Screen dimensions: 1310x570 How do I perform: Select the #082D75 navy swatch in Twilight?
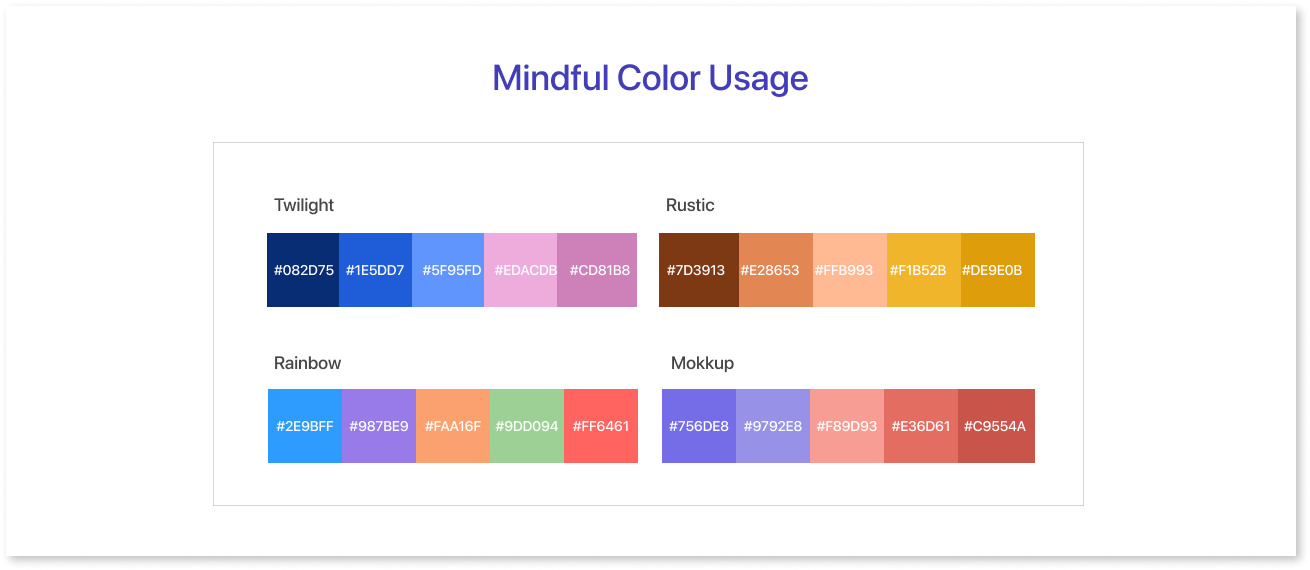(303, 270)
